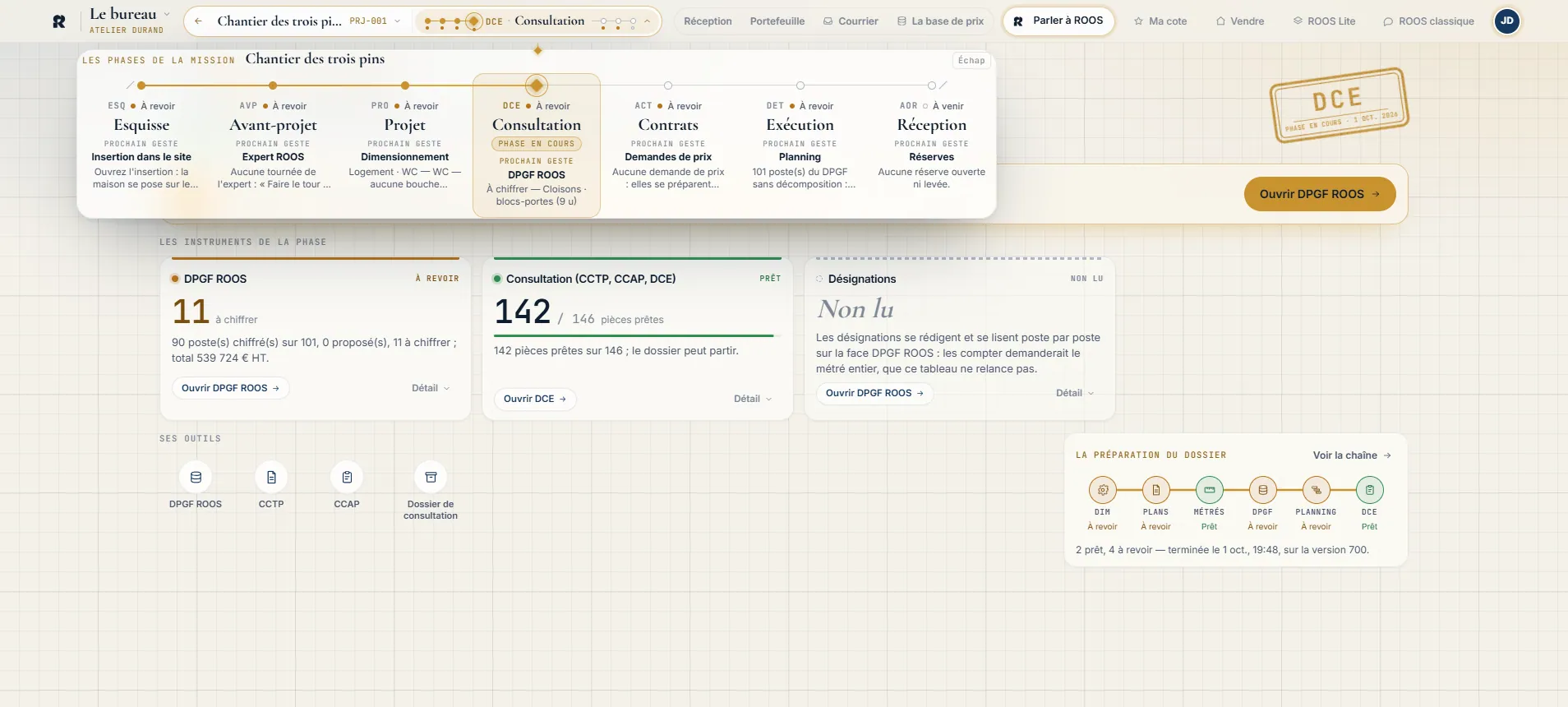Click Parler à ROOS button
The image size is (1568, 707).
(x=1058, y=21)
